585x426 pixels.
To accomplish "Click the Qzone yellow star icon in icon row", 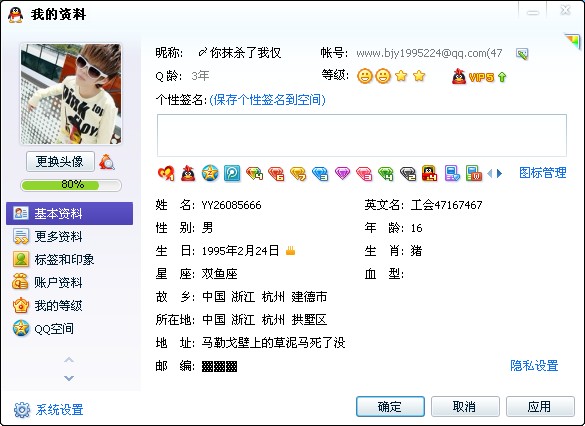I will [x=210, y=173].
